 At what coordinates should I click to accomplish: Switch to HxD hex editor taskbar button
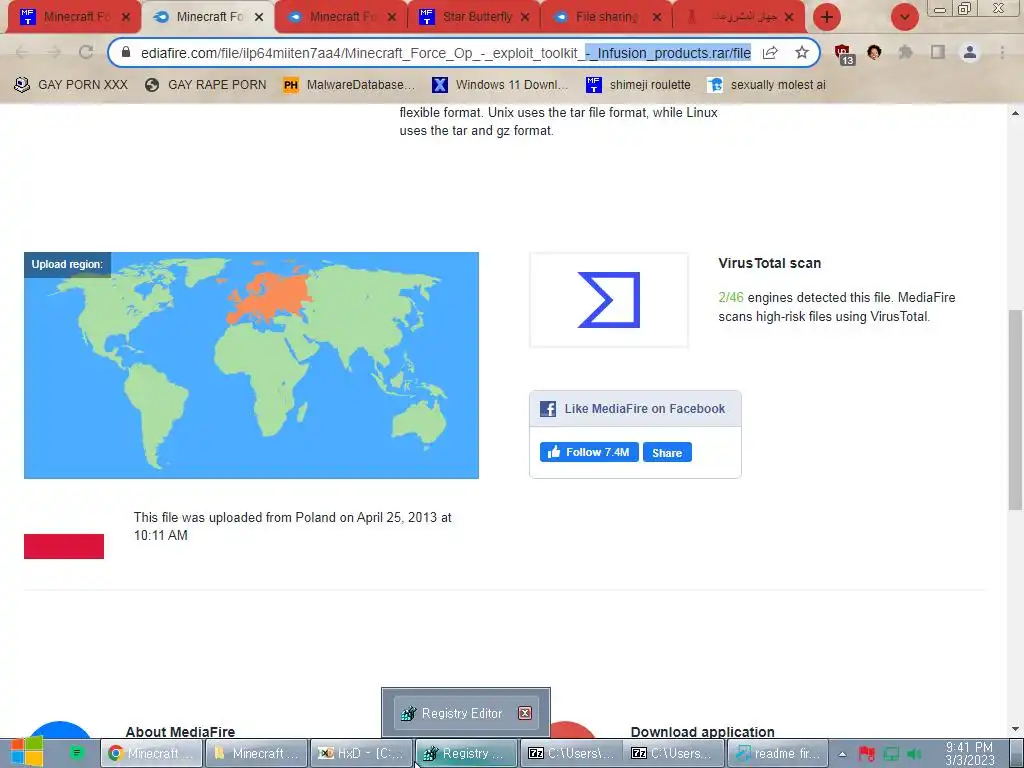361,753
